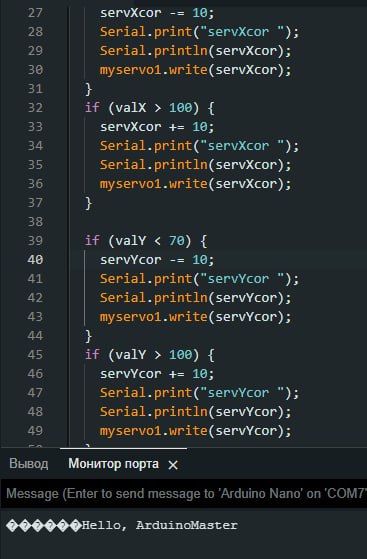Image resolution: width=367 pixels, height=559 pixels.
Task: Click empty line 38 number
Action: (35, 222)
